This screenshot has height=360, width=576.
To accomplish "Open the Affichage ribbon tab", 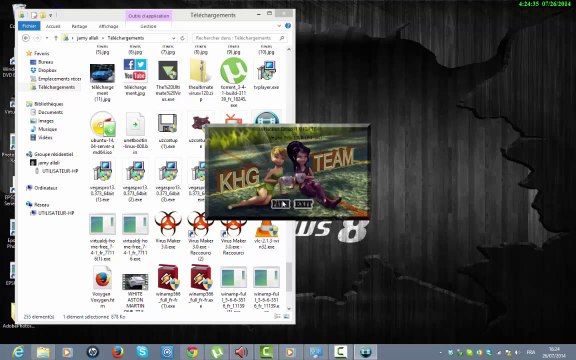I will [108, 26].
